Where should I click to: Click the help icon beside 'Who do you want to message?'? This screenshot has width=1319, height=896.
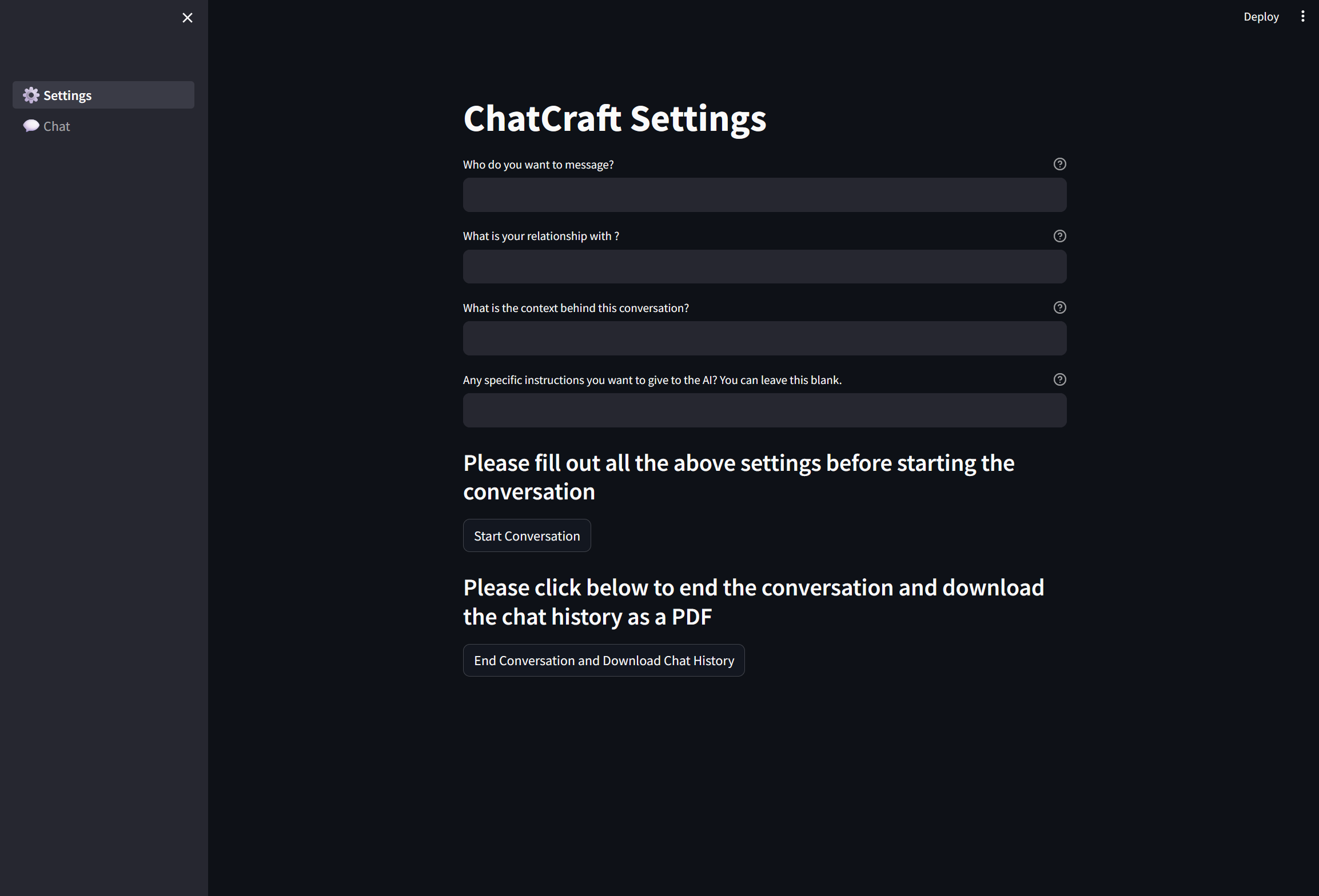(1059, 164)
